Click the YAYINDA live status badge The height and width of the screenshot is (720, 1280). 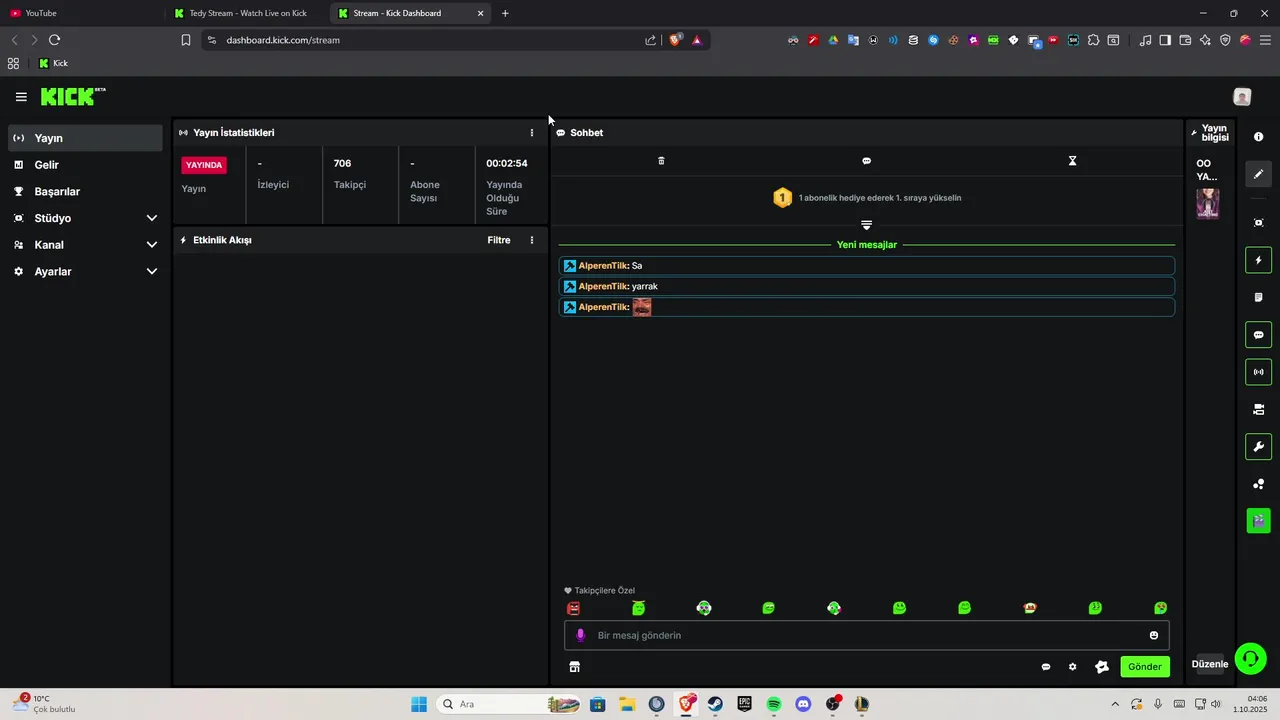(x=204, y=165)
